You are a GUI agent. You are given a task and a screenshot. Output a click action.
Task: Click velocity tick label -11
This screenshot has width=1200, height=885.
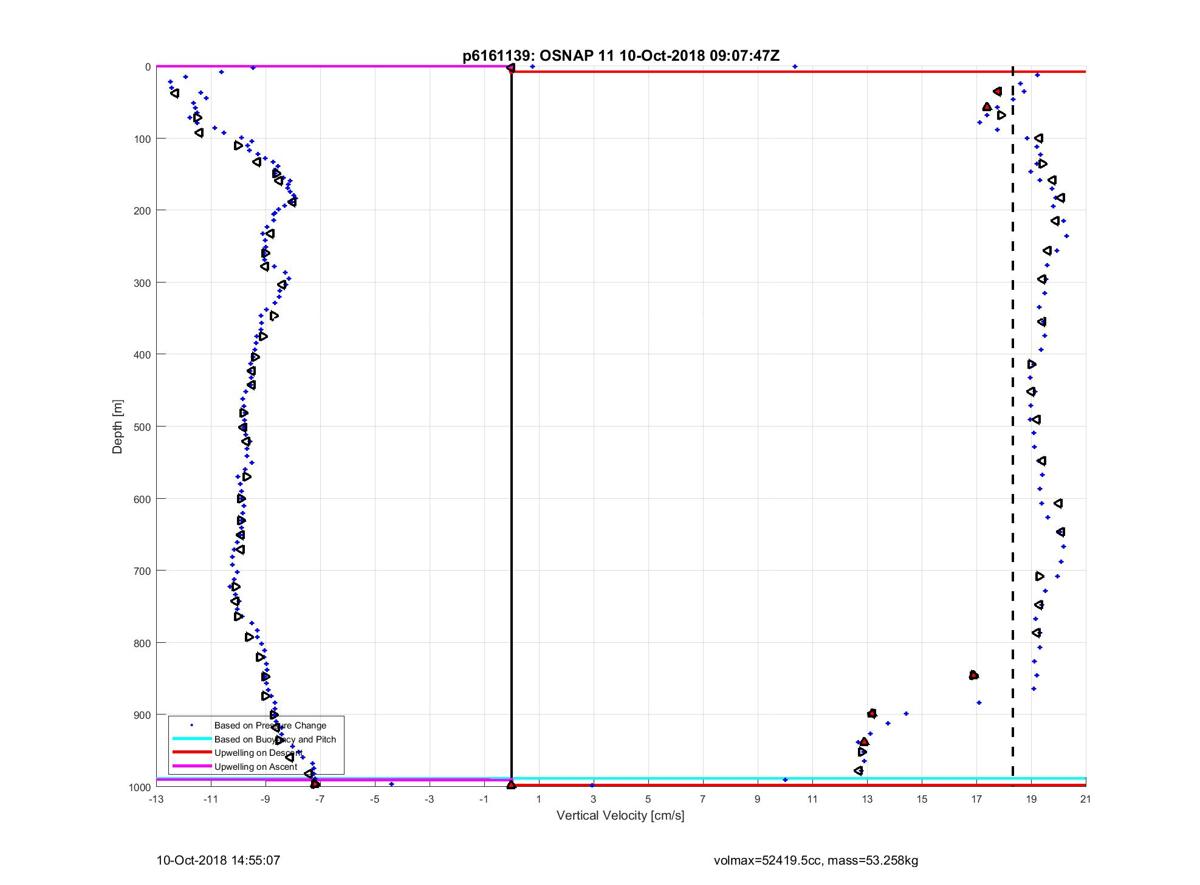[211, 799]
